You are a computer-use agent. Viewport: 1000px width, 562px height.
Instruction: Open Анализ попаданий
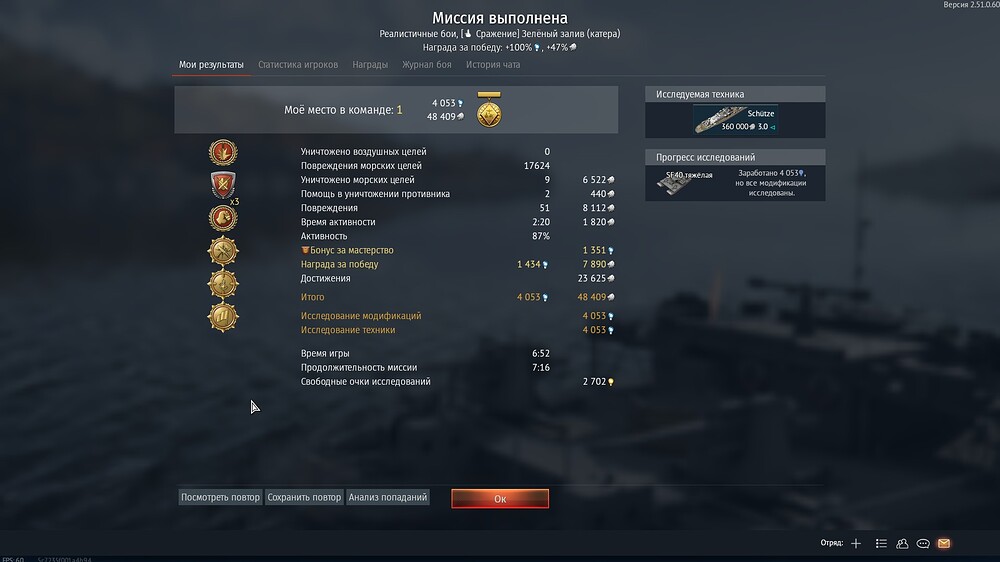tap(388, 498)
